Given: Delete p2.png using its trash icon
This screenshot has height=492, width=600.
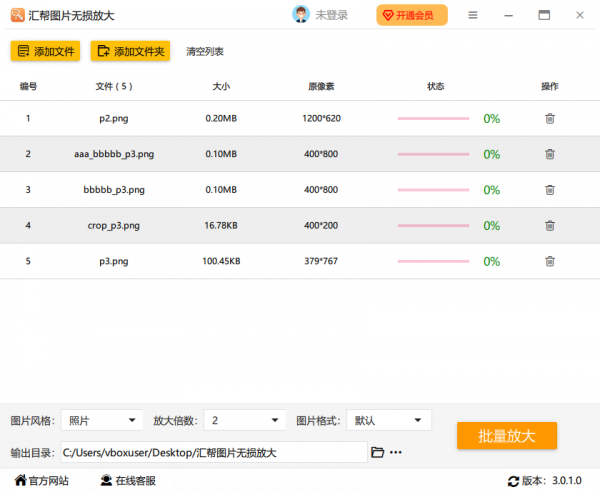Looking at the screenshot, I should (549, 119).
